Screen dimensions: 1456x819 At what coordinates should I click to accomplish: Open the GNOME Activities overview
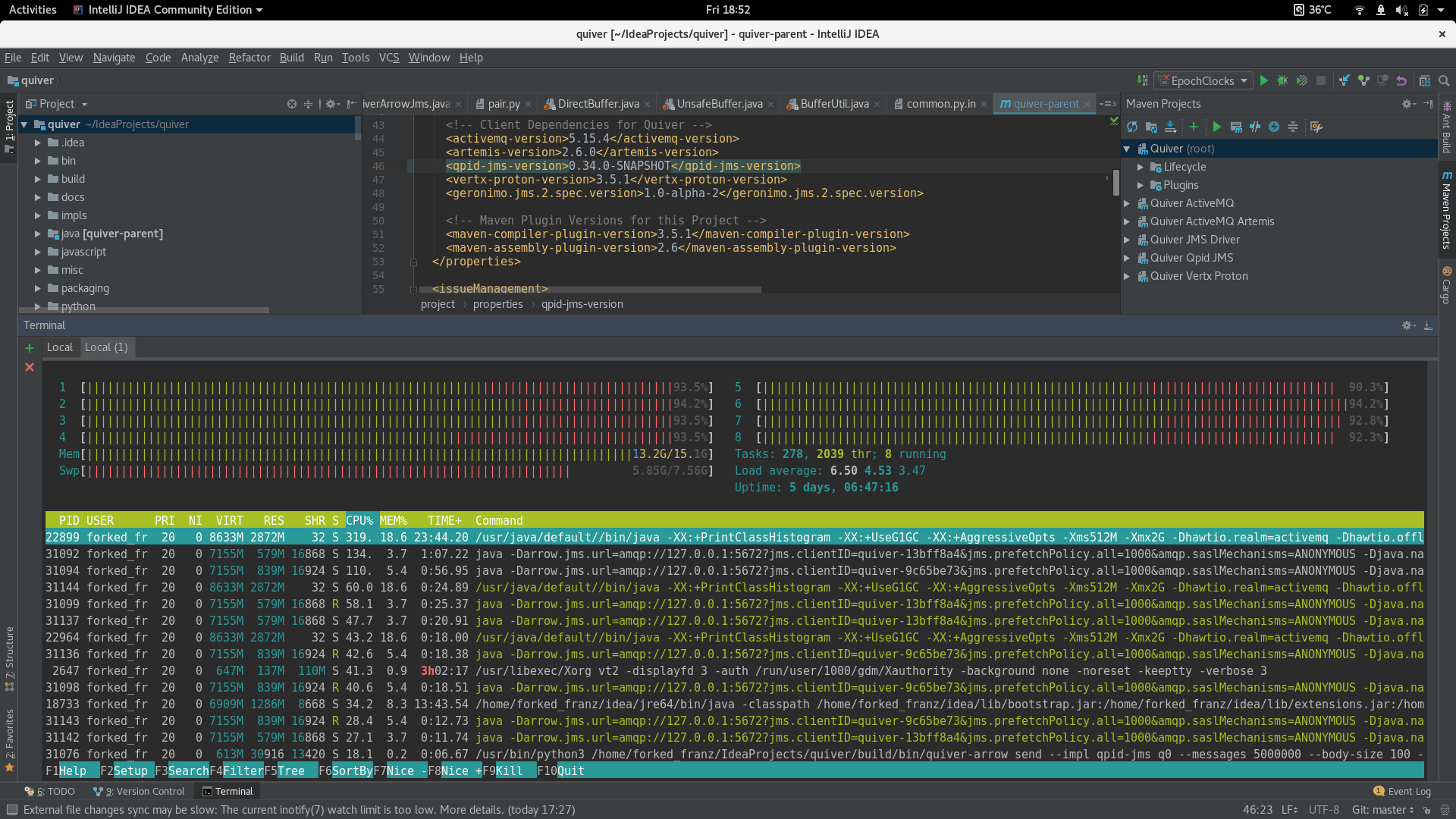(33, 10)
